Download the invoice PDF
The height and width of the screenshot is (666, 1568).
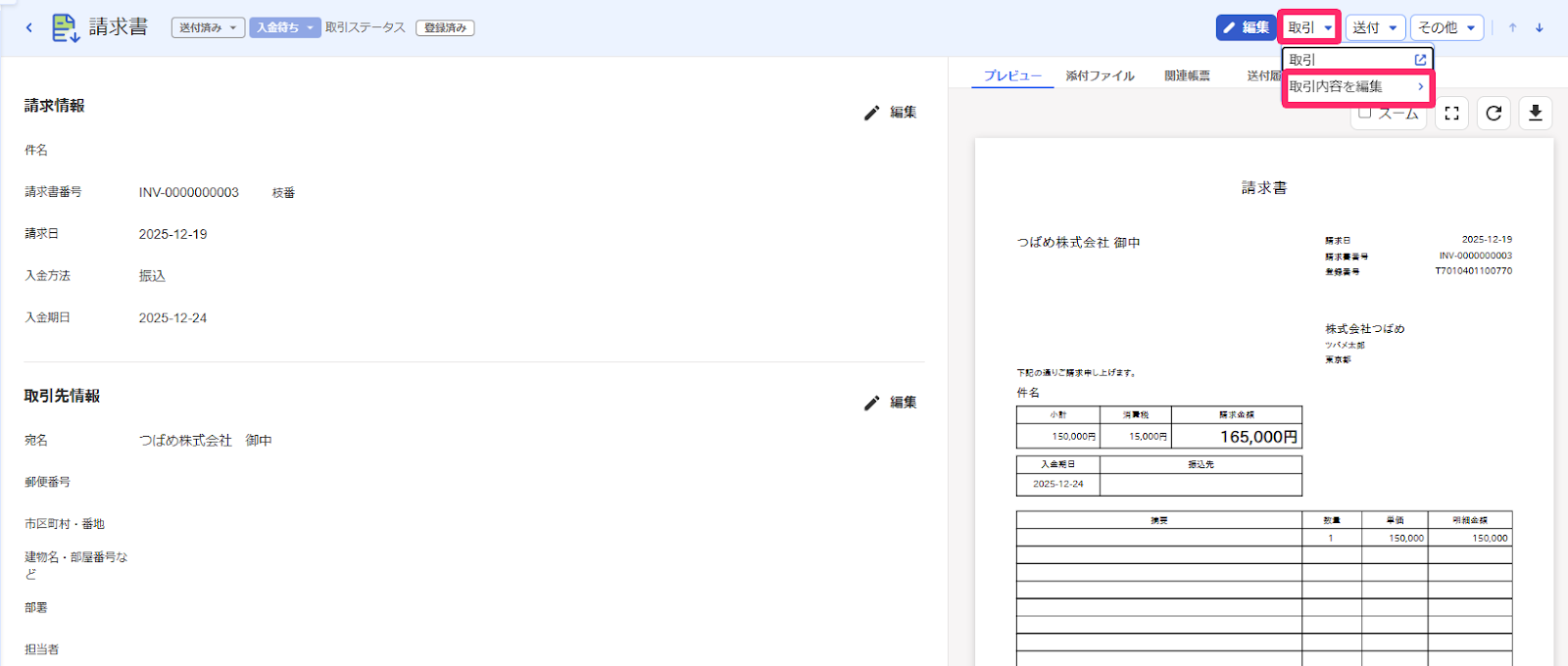click(1536, 114)
